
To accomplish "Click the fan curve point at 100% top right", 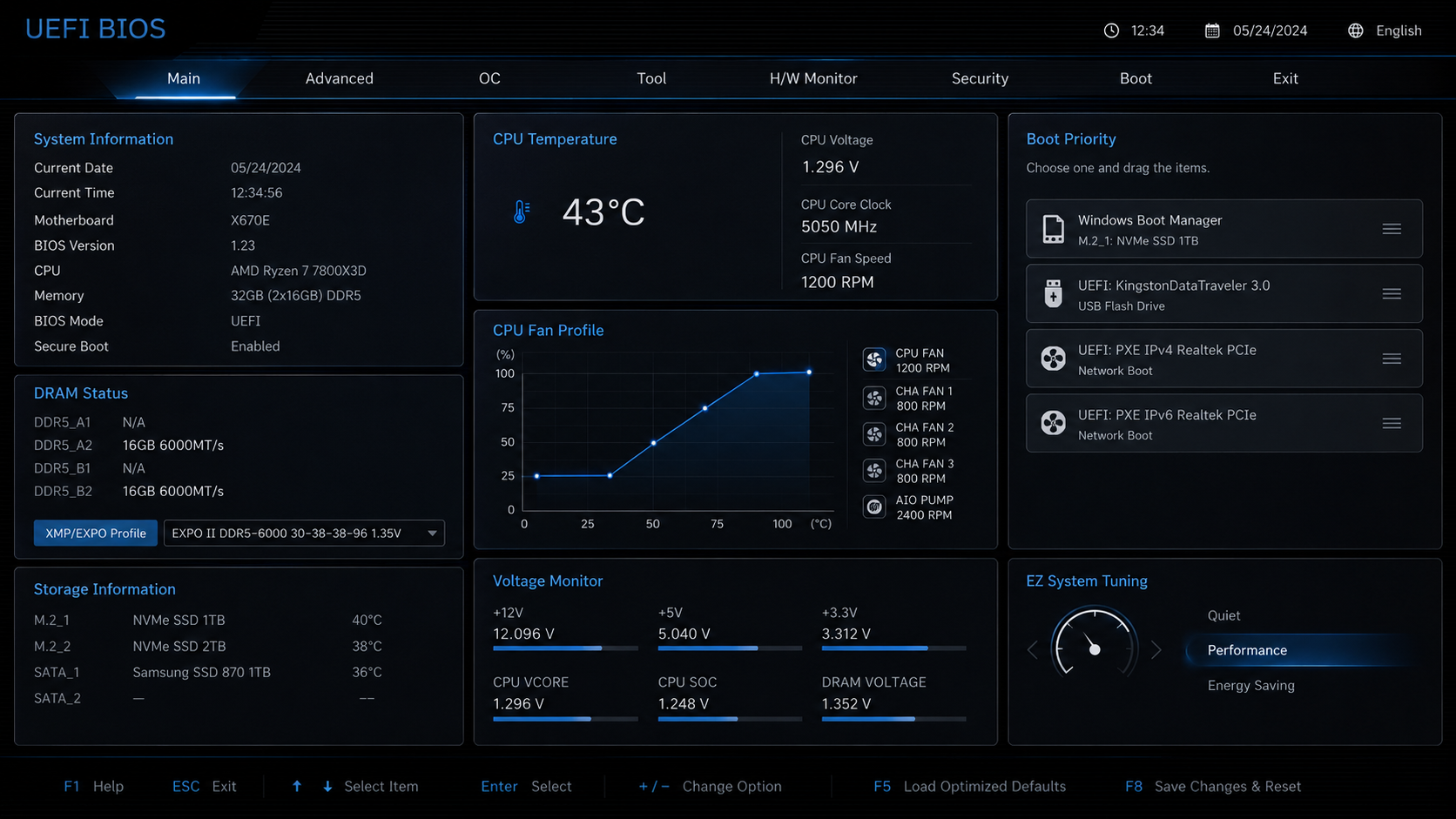I will click(809, 373).
